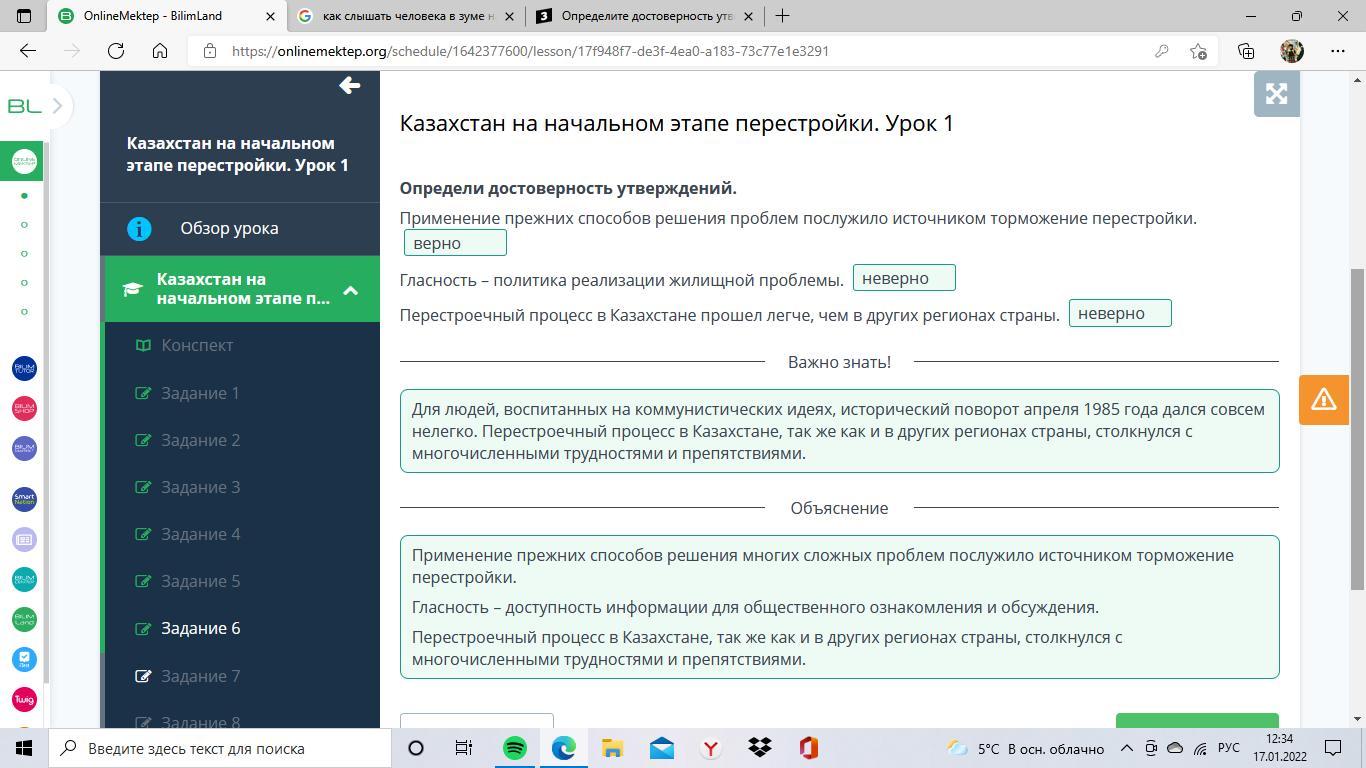This screenshot has height=768, width=1366.
Task: Open Задание 7 in lesson list
Action: [x=200, y=676]
